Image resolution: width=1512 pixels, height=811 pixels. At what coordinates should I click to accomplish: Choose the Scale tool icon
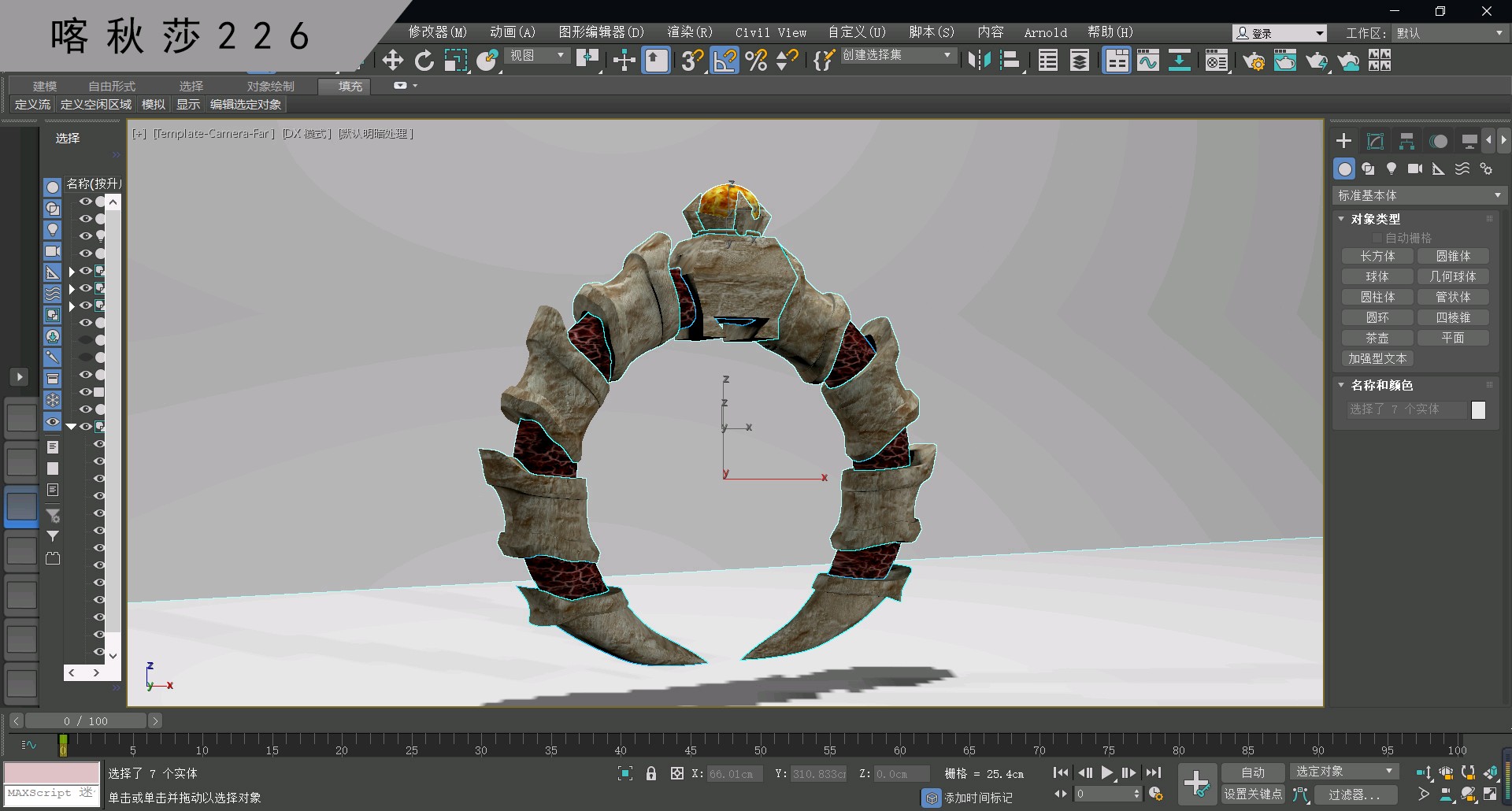tap(456, 61)
